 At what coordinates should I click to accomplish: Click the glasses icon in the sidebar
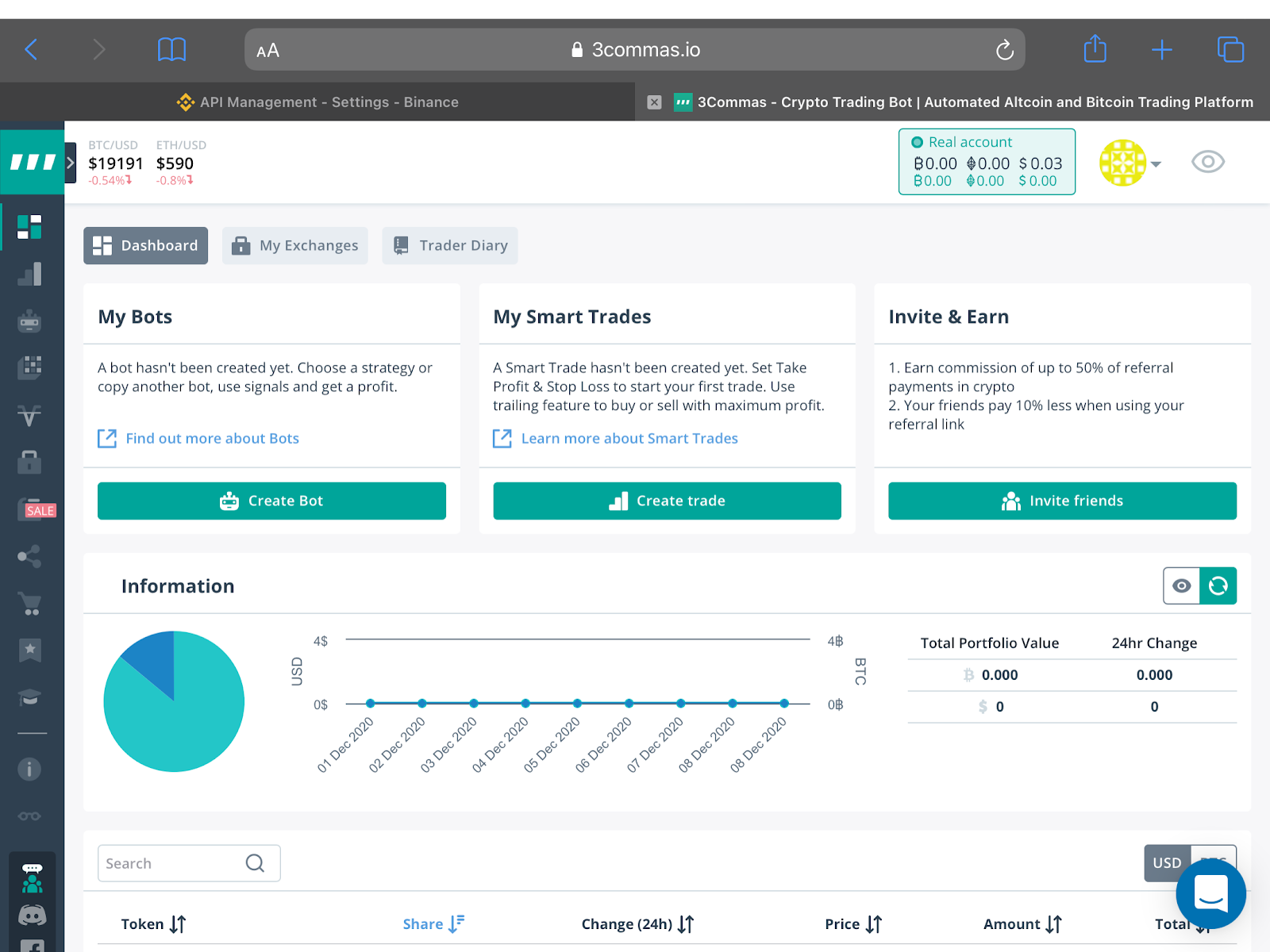pyautogui.click(x=29, y=816)
